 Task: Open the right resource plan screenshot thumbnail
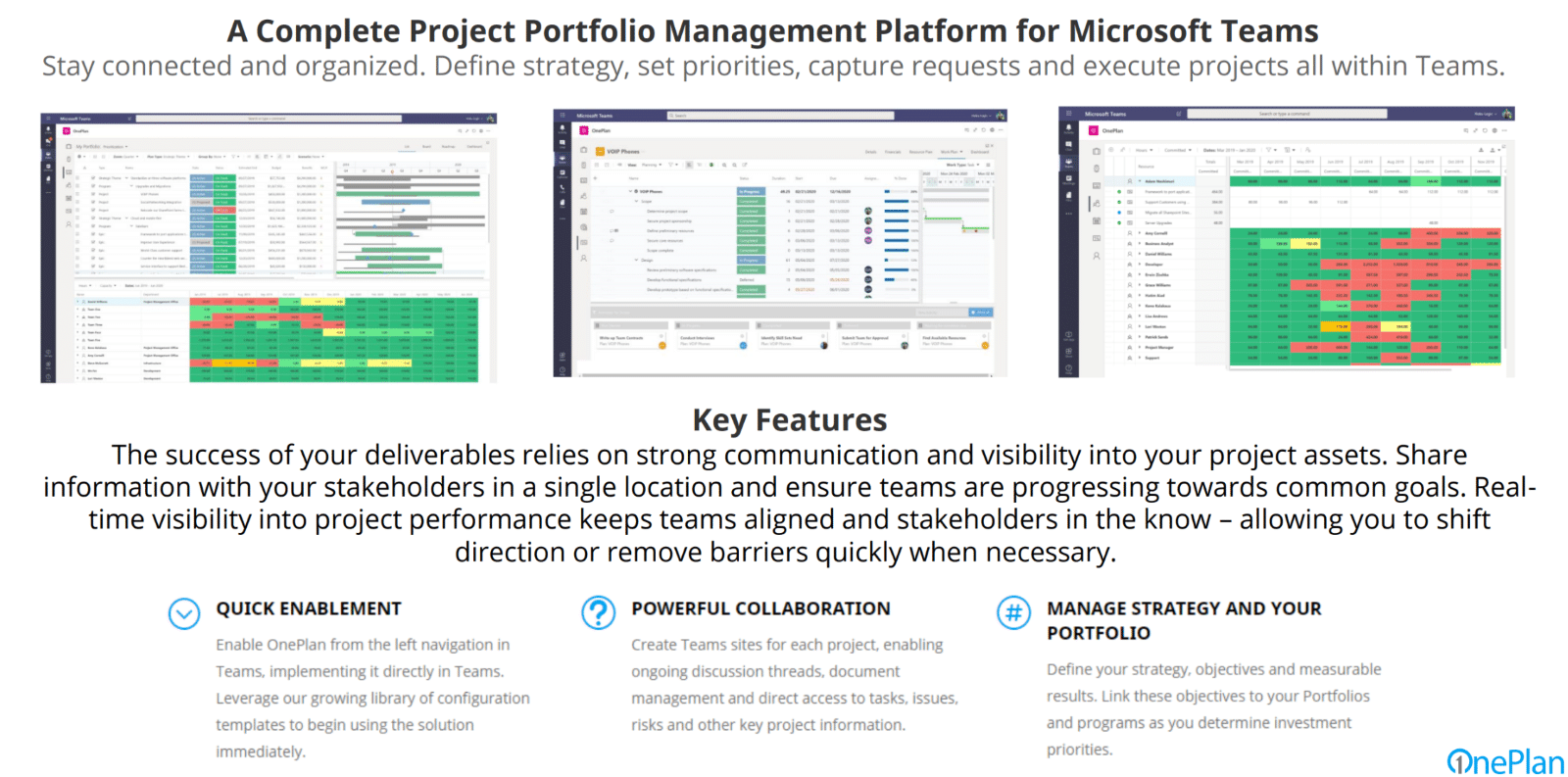click(1287, 242)
